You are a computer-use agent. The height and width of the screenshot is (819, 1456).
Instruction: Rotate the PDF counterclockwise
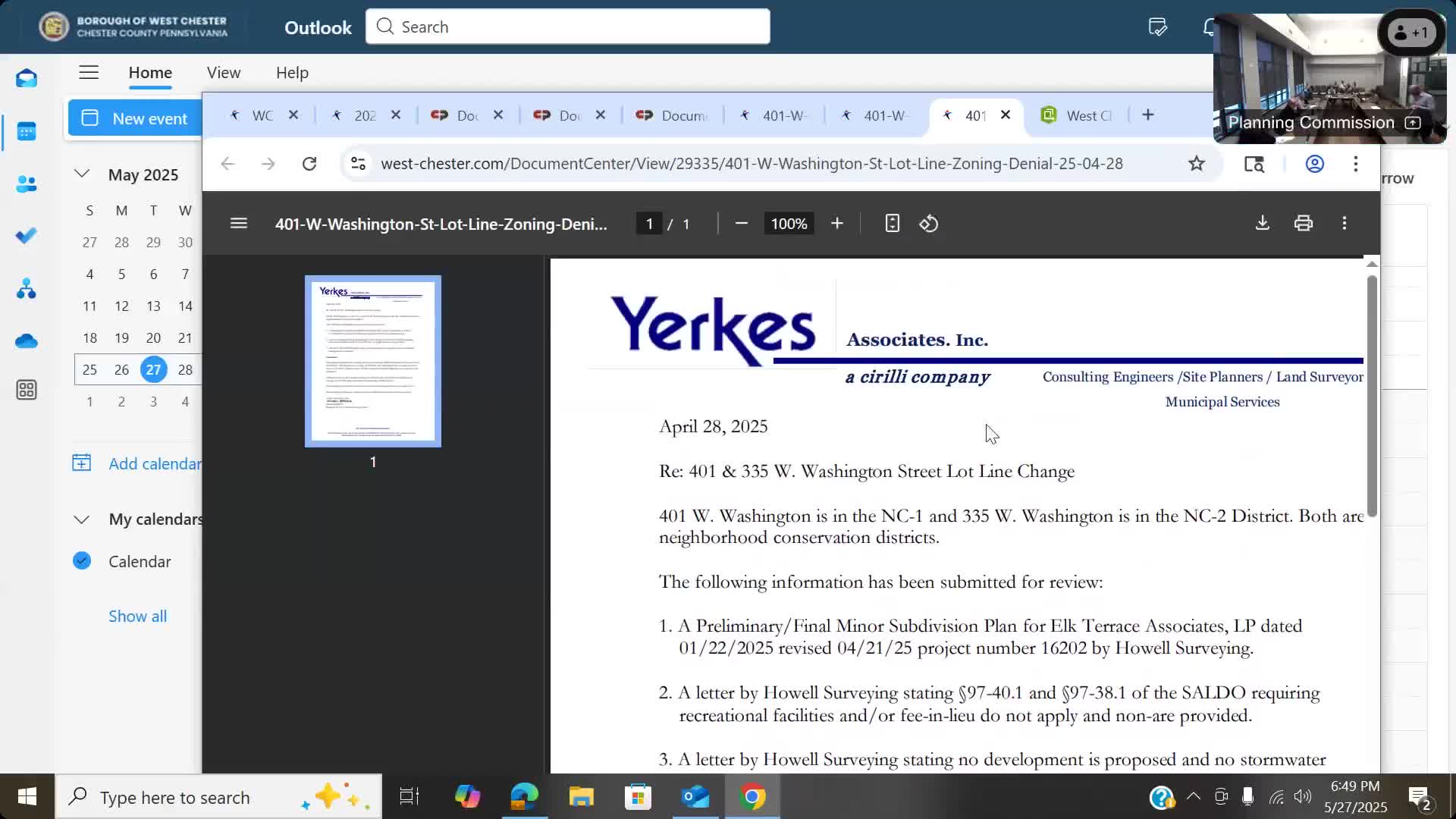pyautogui.click(x=929, y=224)
